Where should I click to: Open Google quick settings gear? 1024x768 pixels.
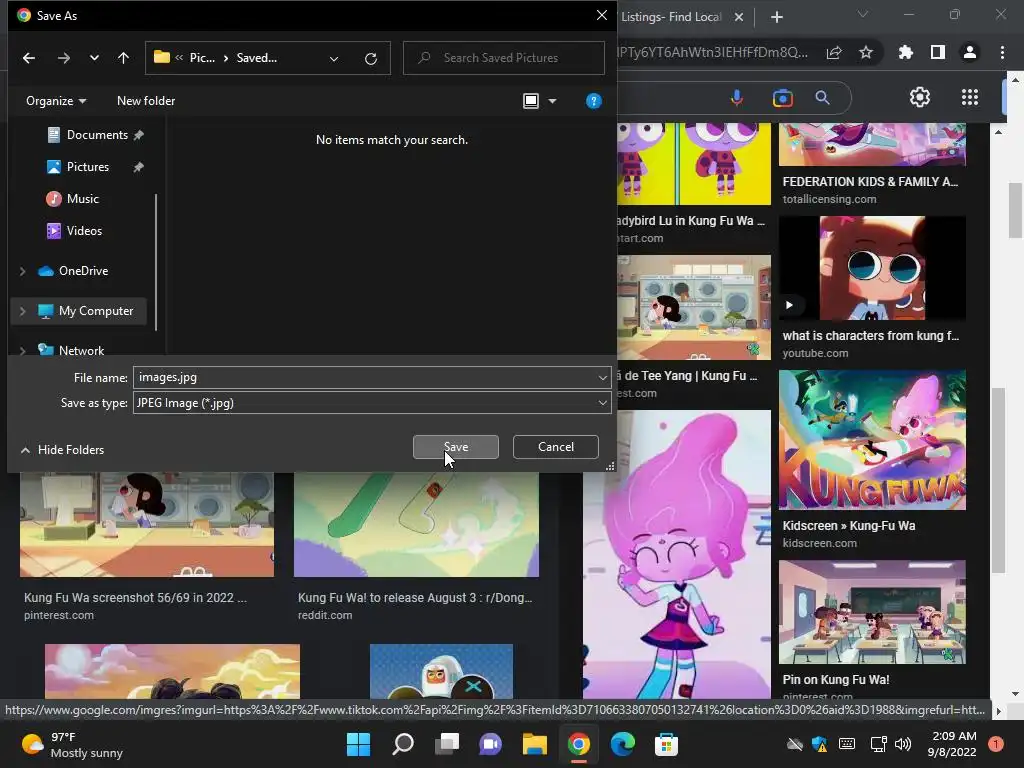920,97
